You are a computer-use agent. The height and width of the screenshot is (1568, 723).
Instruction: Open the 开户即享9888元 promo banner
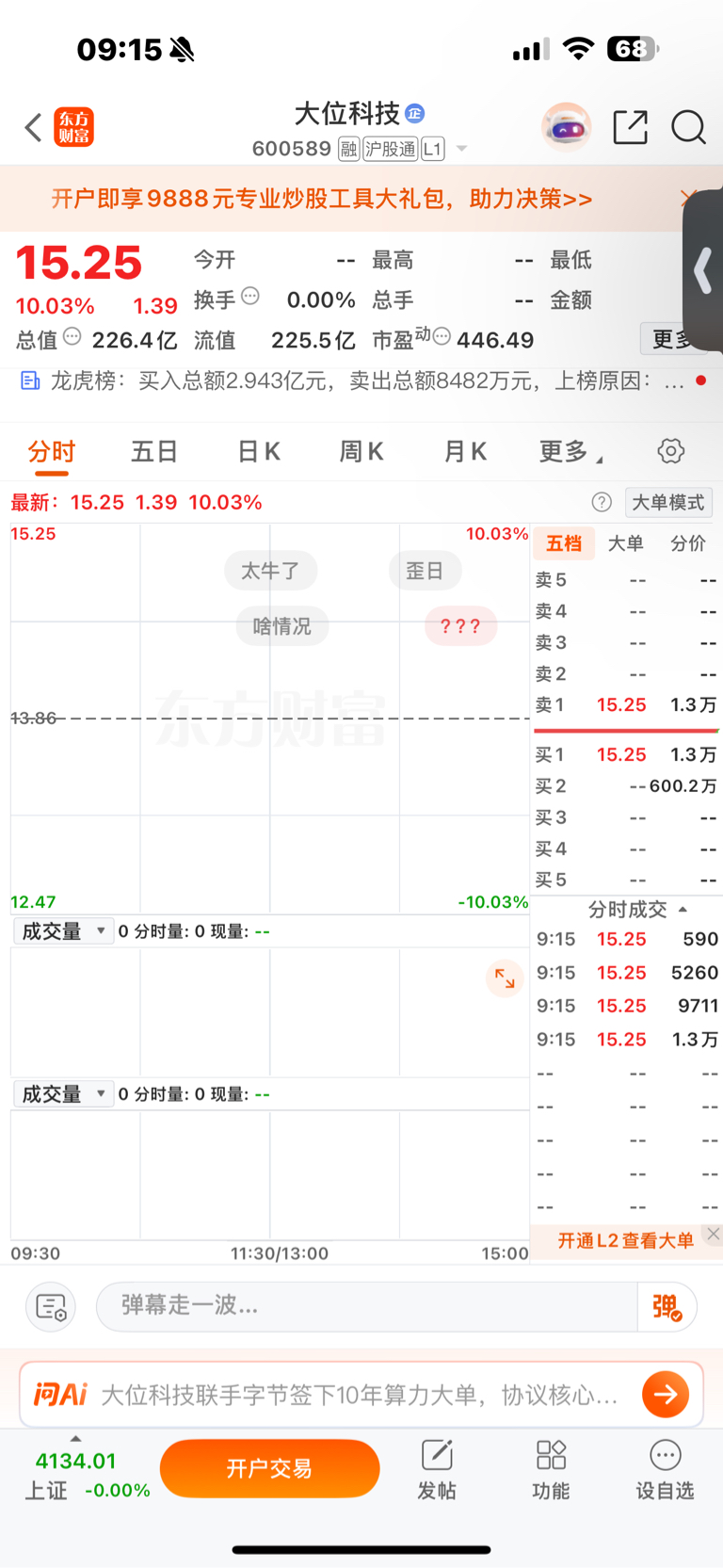322,199
